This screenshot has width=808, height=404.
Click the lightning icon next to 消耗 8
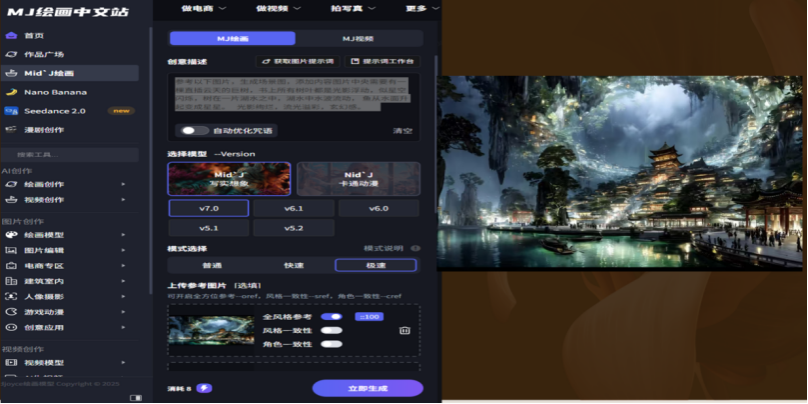204,388
